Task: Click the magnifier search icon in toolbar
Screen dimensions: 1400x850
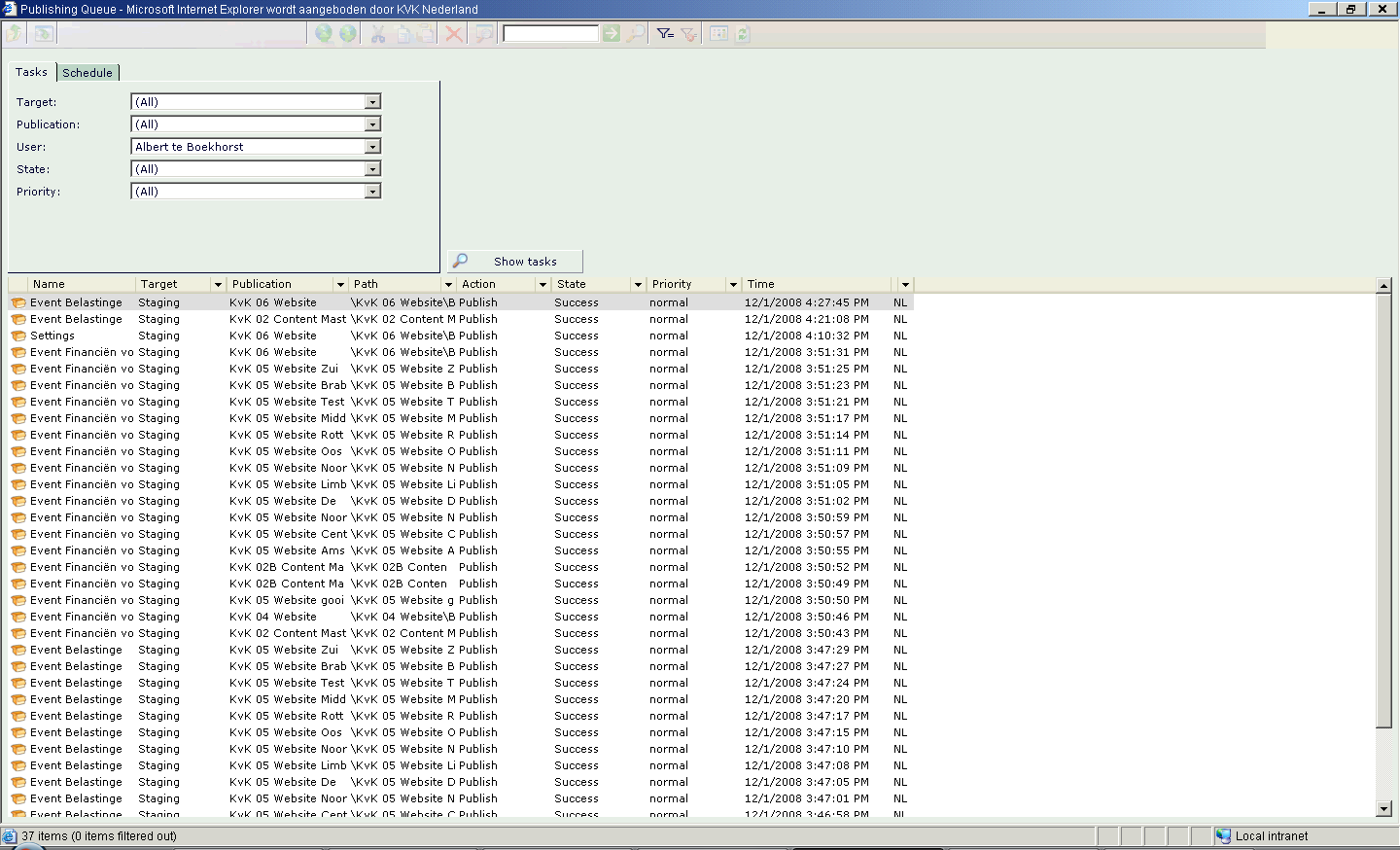Action: (x=635, y=34)
